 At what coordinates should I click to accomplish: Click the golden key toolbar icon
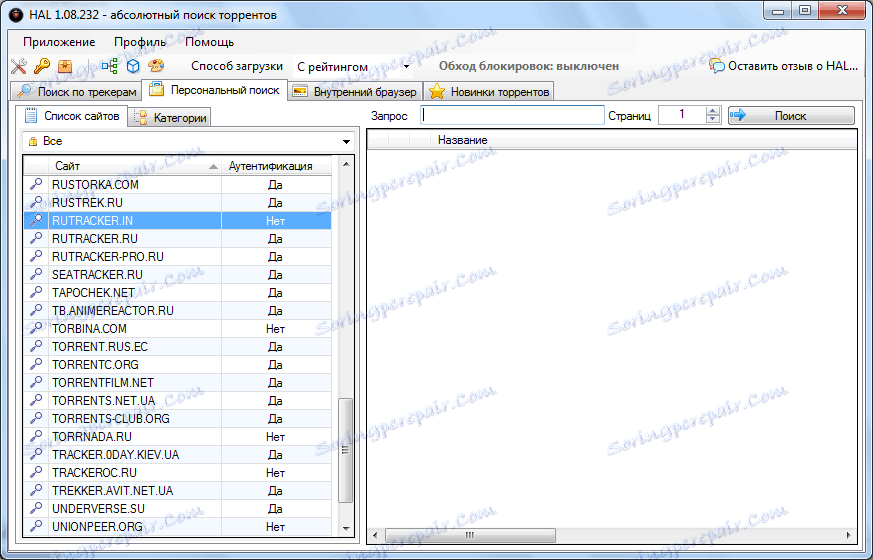click(x=42, y=66)
